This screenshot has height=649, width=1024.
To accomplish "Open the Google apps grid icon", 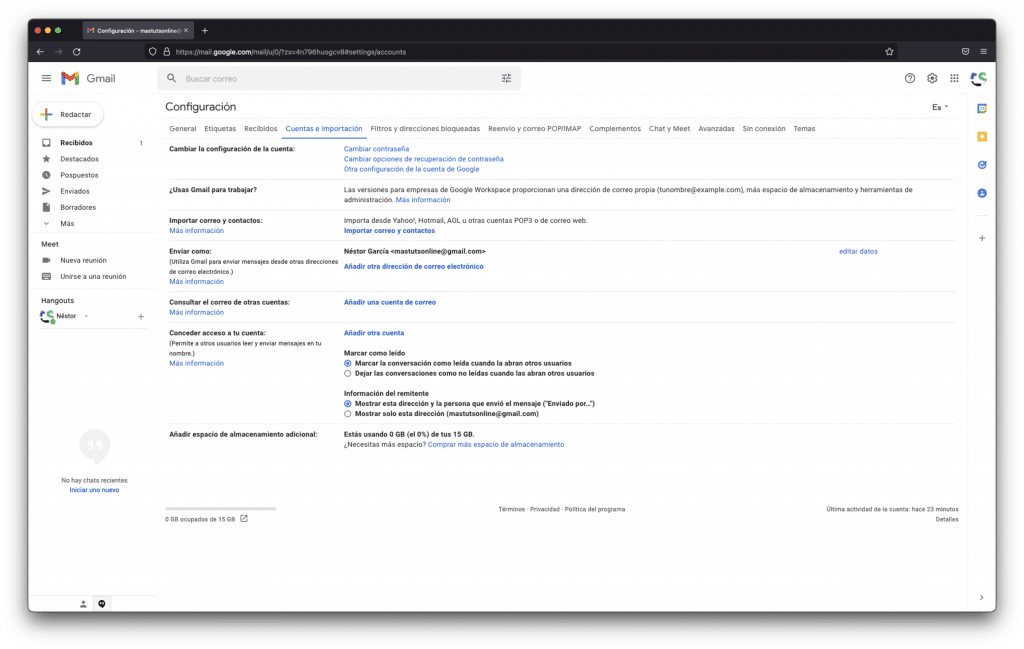I will tap(955, 77).
